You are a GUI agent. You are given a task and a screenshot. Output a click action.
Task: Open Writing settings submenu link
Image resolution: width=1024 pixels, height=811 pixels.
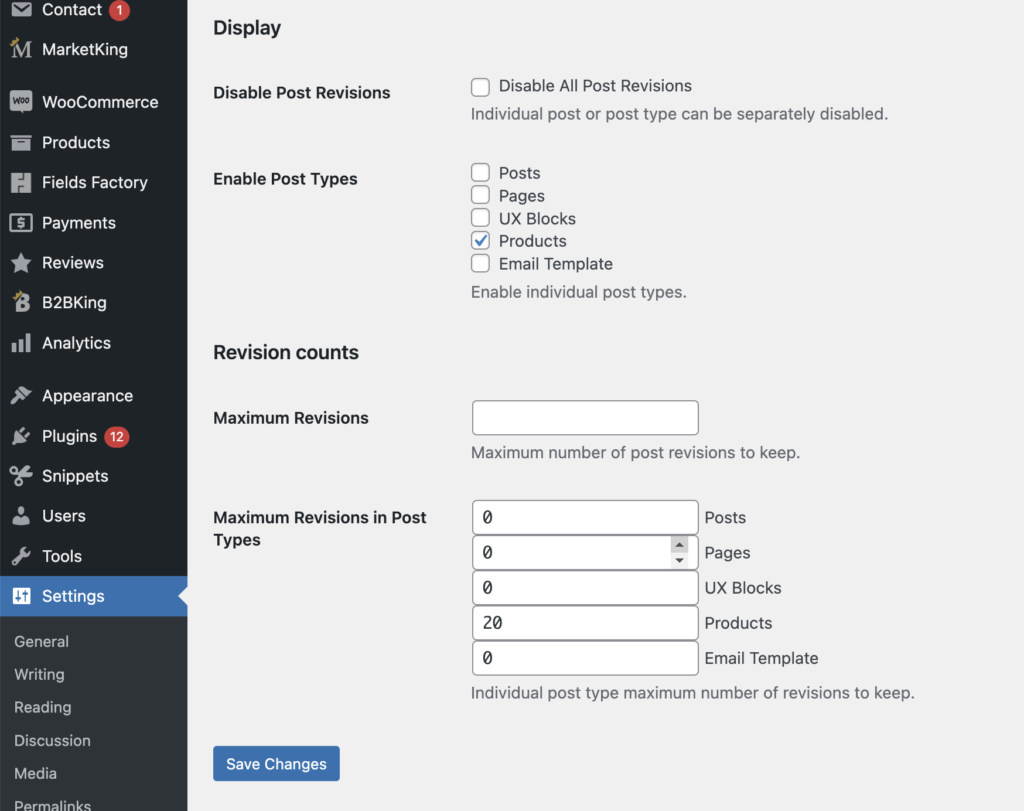point(39,674)
